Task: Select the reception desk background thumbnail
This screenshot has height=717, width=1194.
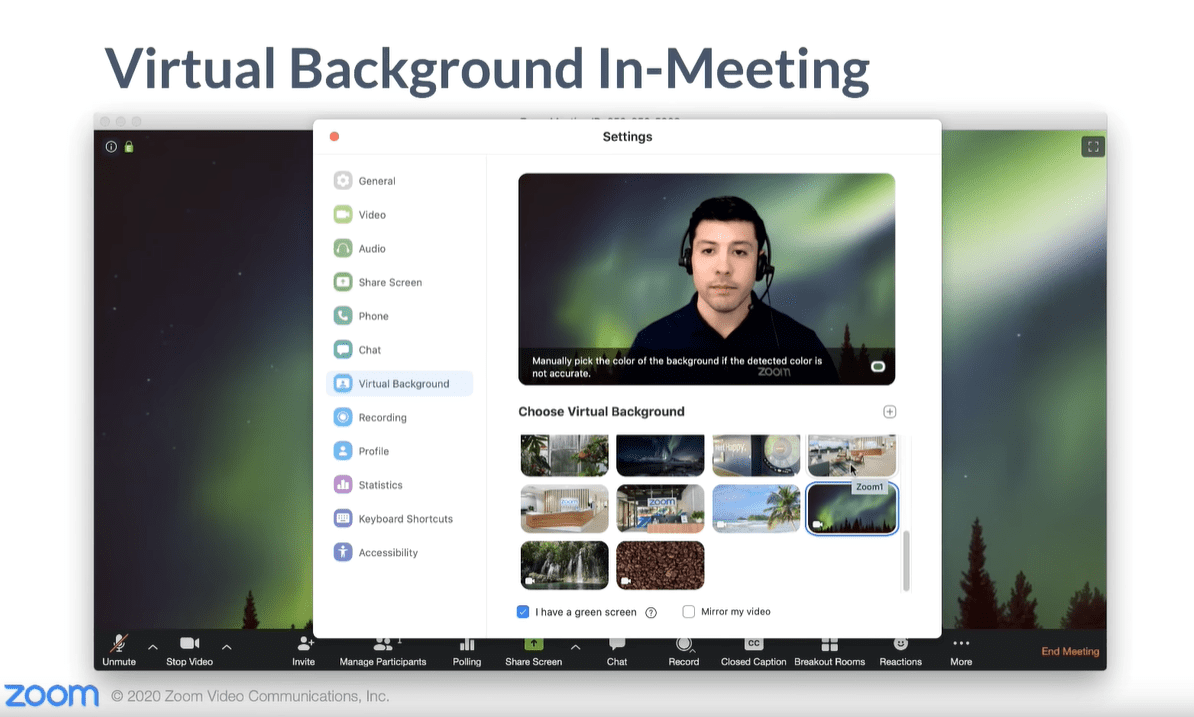Action: click(564, 508)
